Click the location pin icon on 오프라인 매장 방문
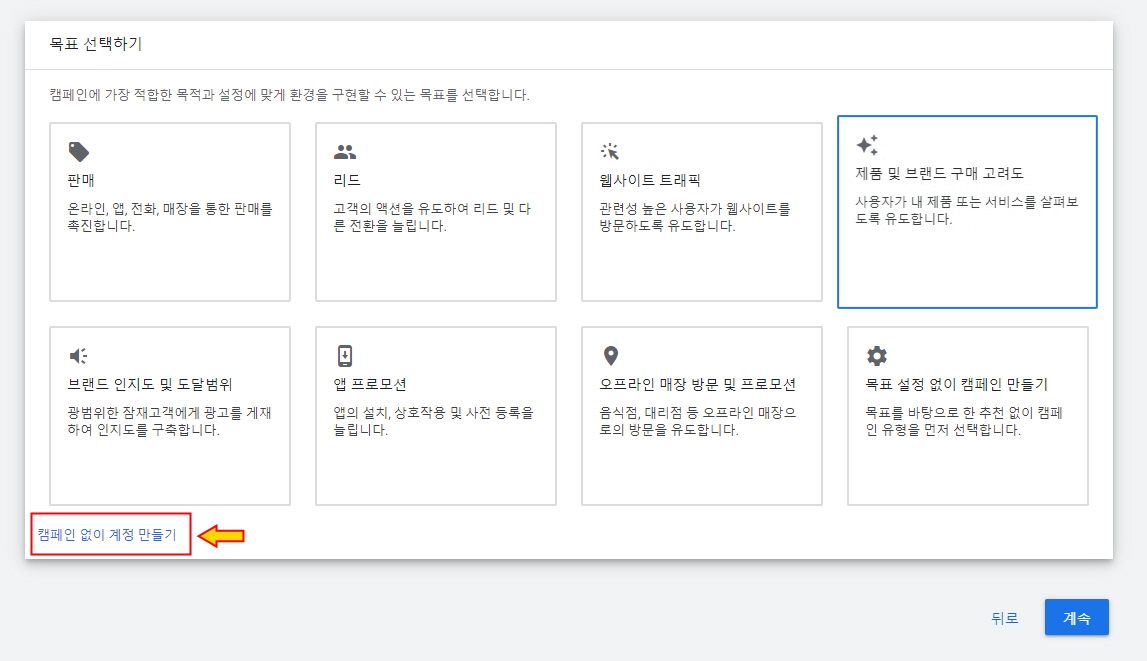Screen dimensions: 1147x661 (611, 355)
